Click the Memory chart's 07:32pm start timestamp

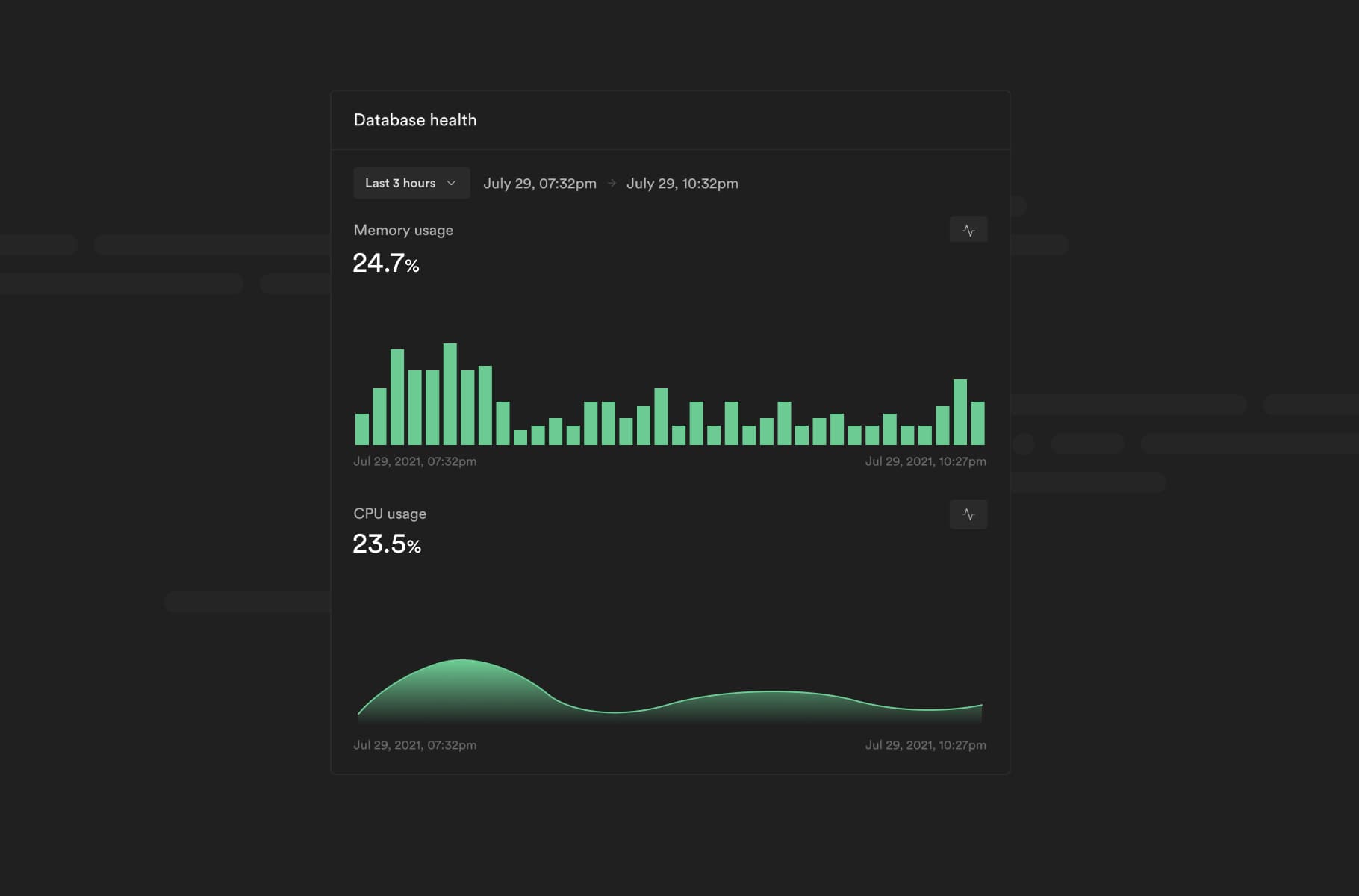[414, 461]
